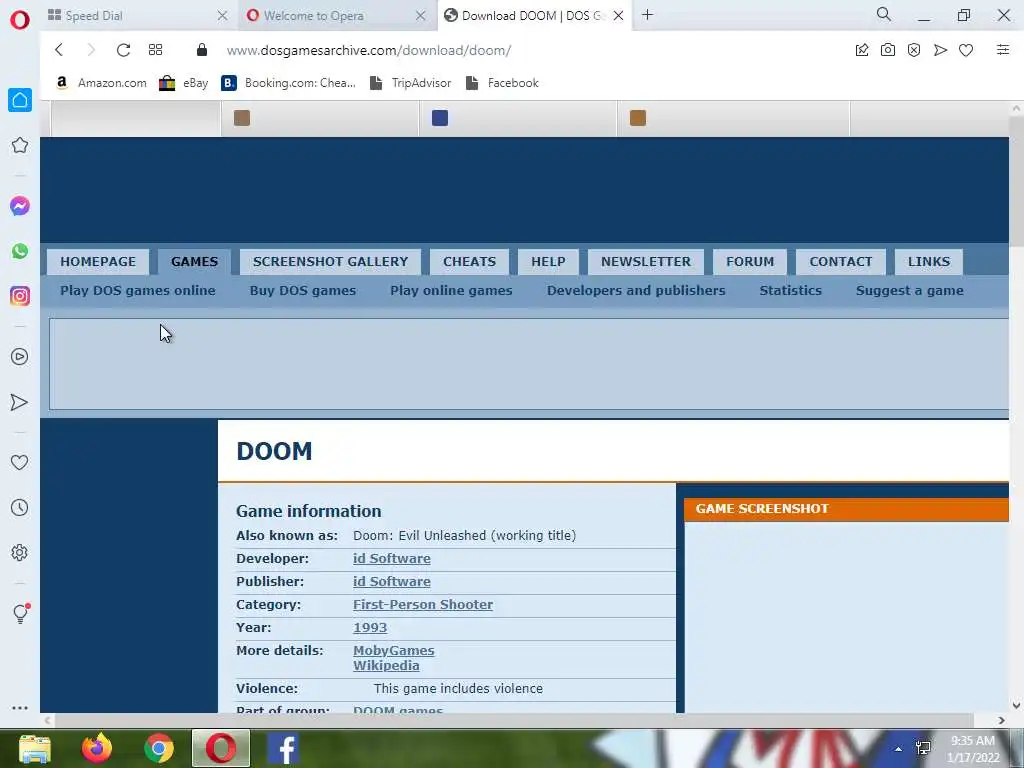
Task: Click the Statistics submenu link
Action: point(791,291)
